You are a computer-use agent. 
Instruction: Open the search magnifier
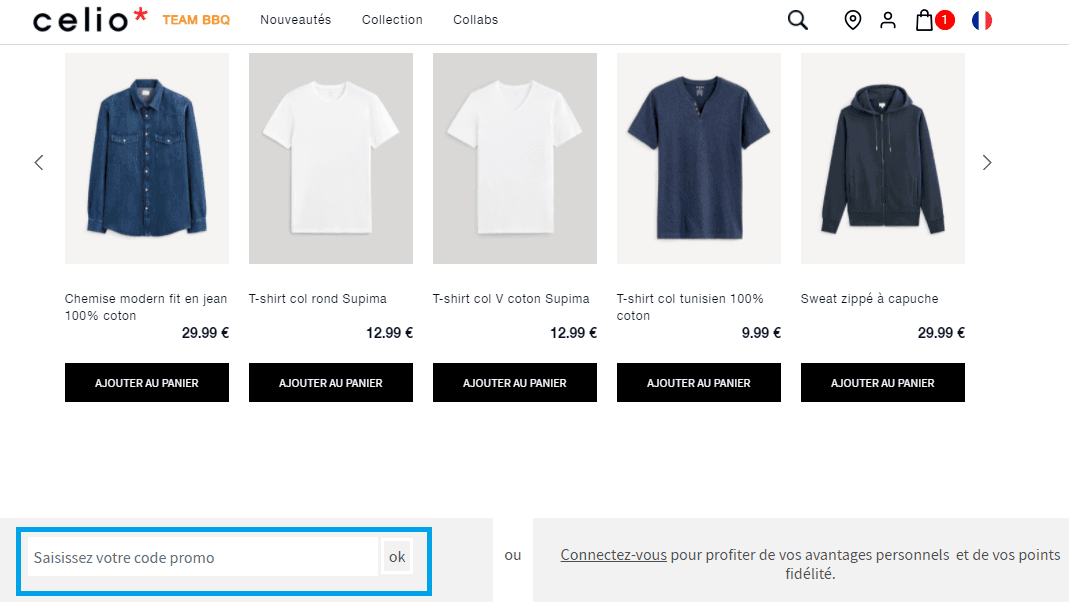(x=797, y=19)
